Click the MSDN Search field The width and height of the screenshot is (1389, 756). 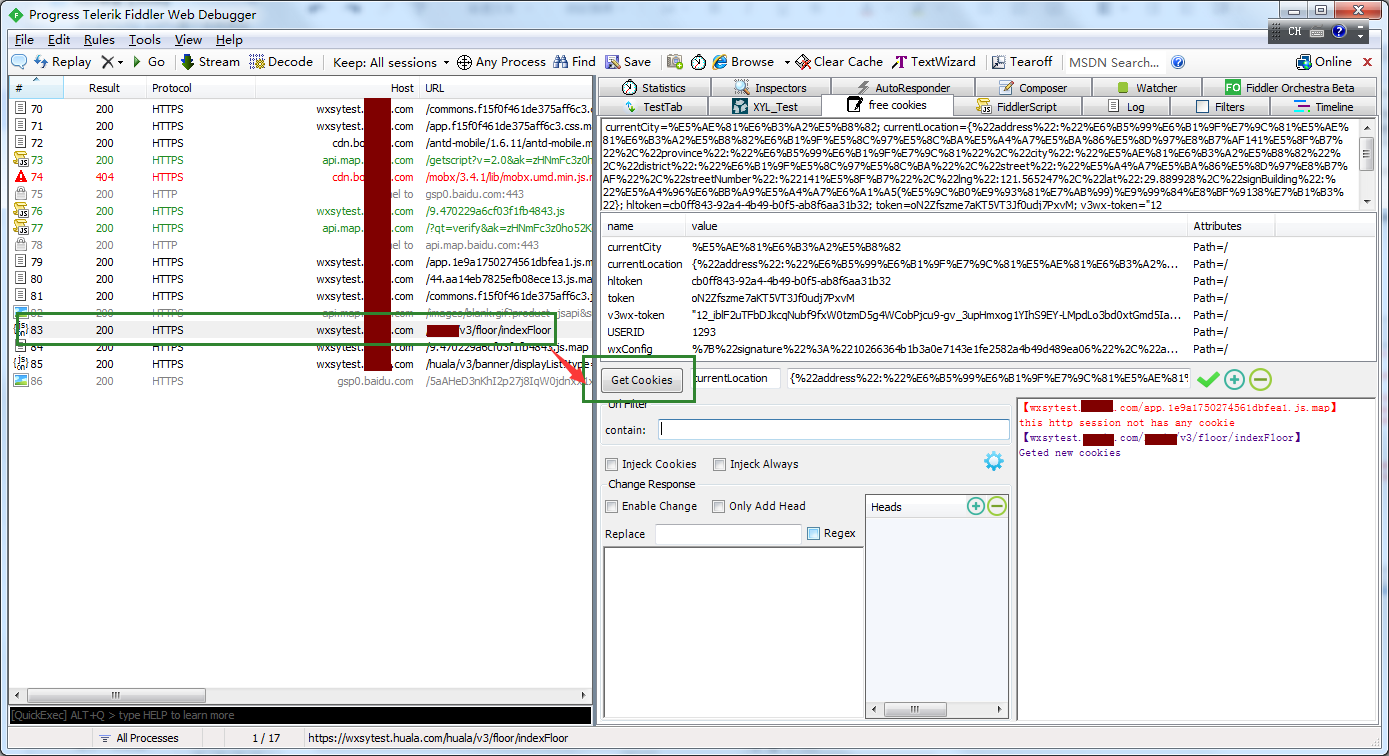[1115, 62]
